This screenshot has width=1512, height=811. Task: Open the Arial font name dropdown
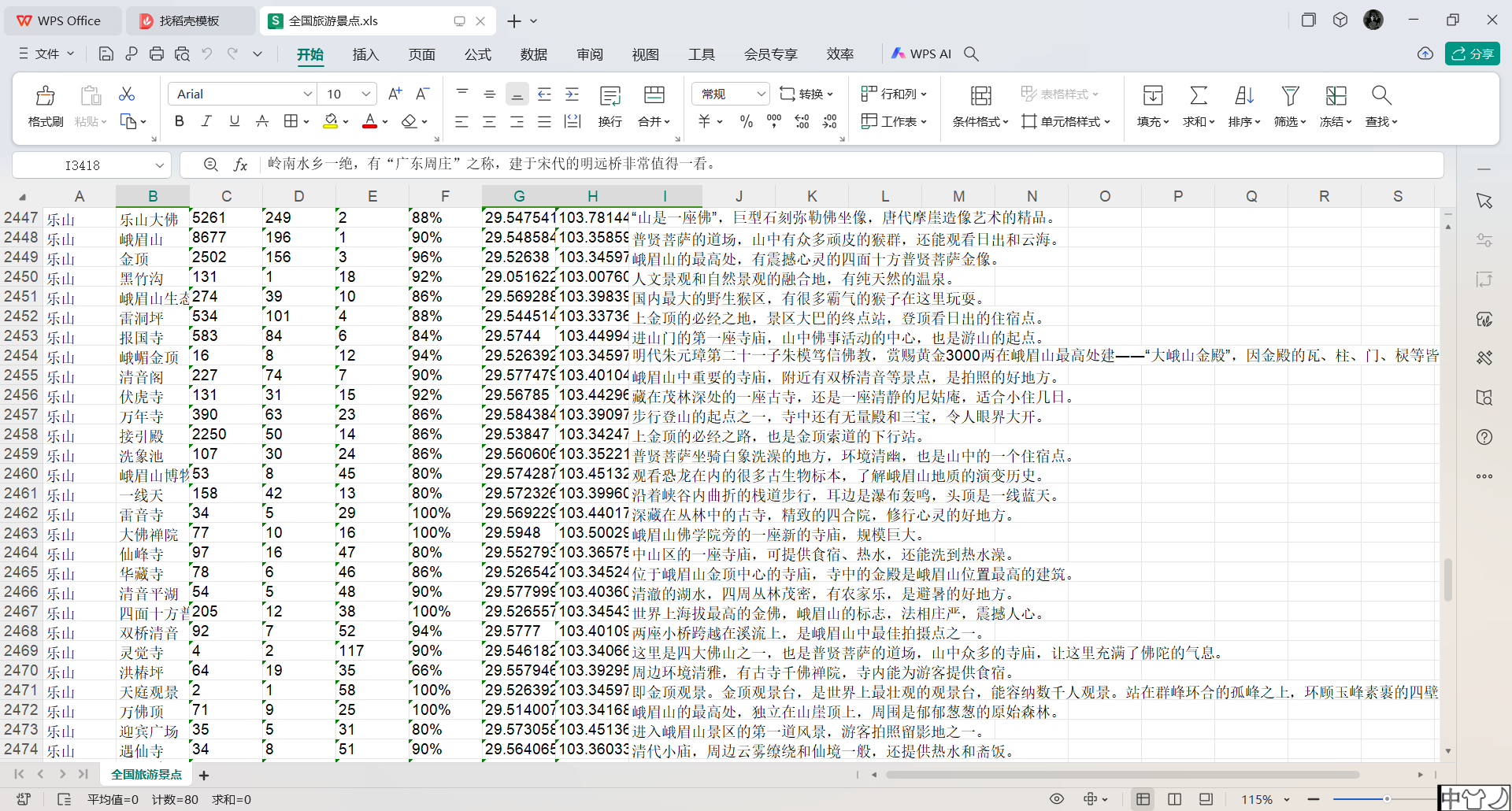point(307,94)
